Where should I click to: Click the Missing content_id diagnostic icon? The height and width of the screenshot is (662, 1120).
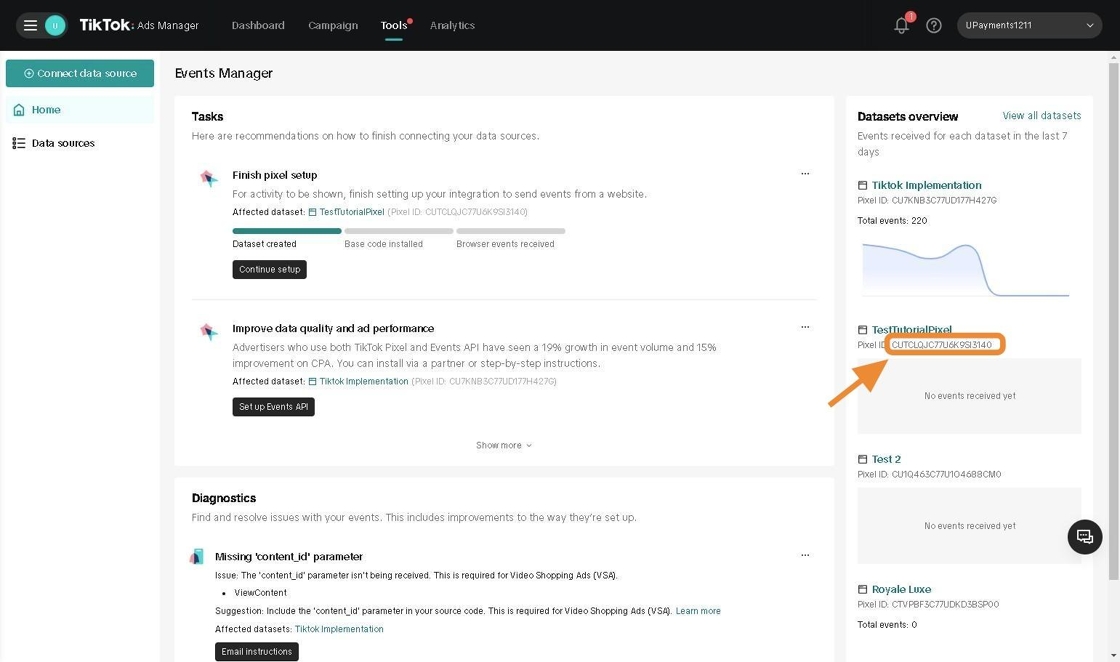tap(196, 556)
